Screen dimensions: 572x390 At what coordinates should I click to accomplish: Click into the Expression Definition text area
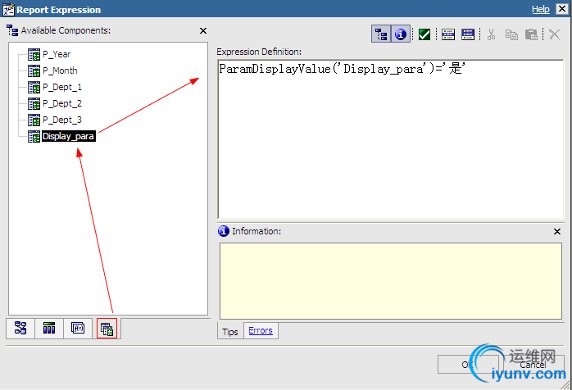coord(391,139)
